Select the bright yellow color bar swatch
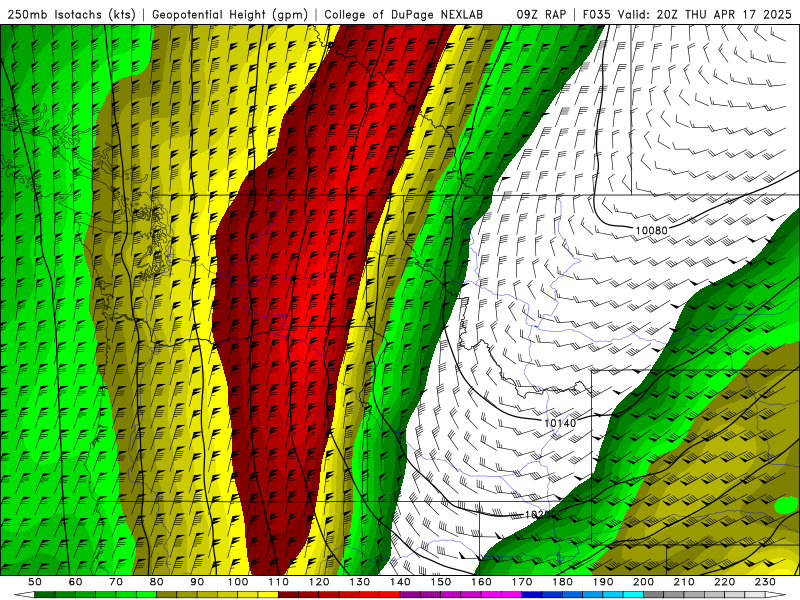The width and height of the screenshot is (800, 600). [x=269, y=595]
